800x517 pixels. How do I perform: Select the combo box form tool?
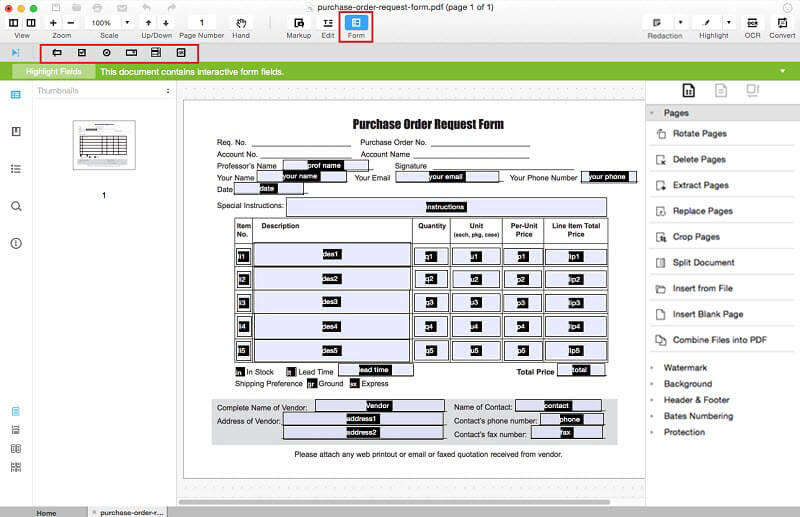[131, 53]
